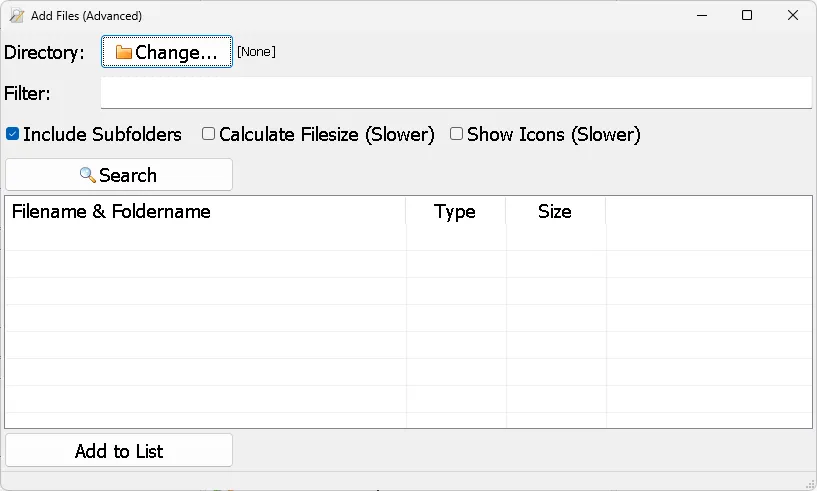Click the Add Files (Advanced) title text
This screenshot has width=817, height=491.
pyautogui.click(x=86, y=16)
